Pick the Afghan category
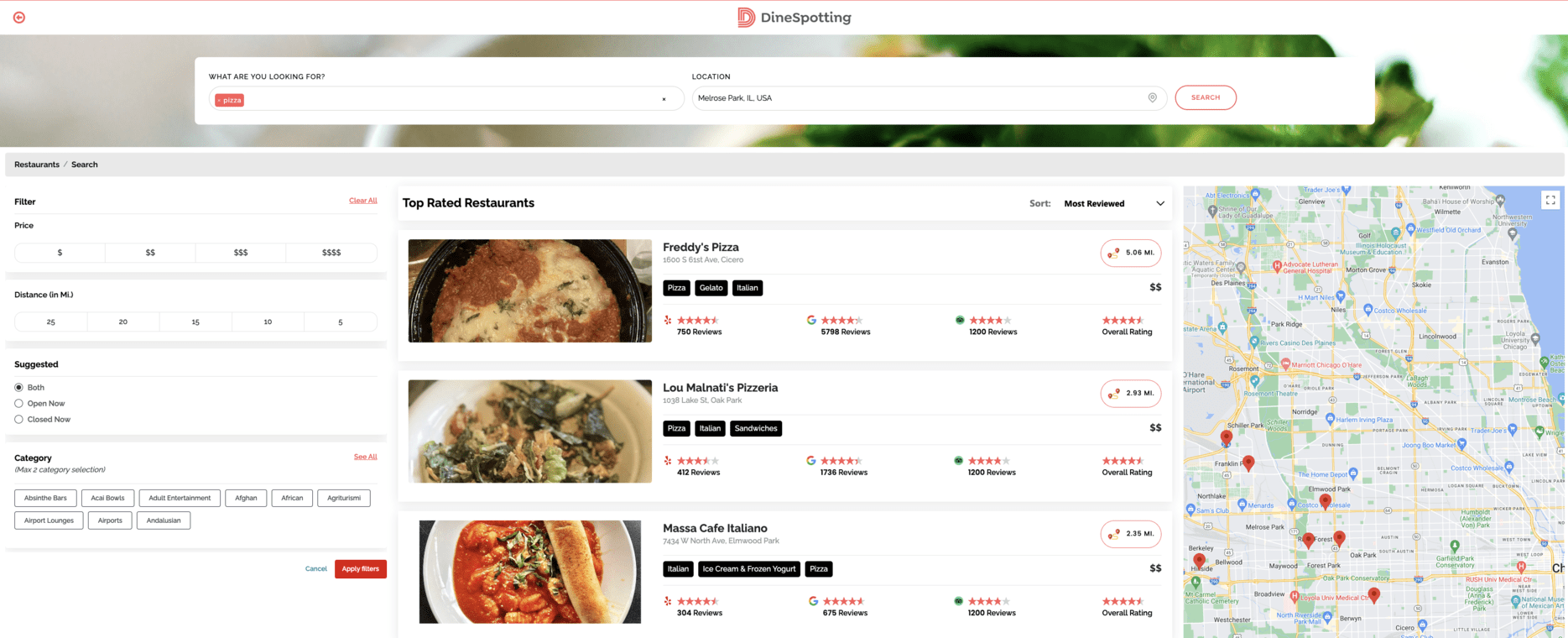 [x=246, y=499]
